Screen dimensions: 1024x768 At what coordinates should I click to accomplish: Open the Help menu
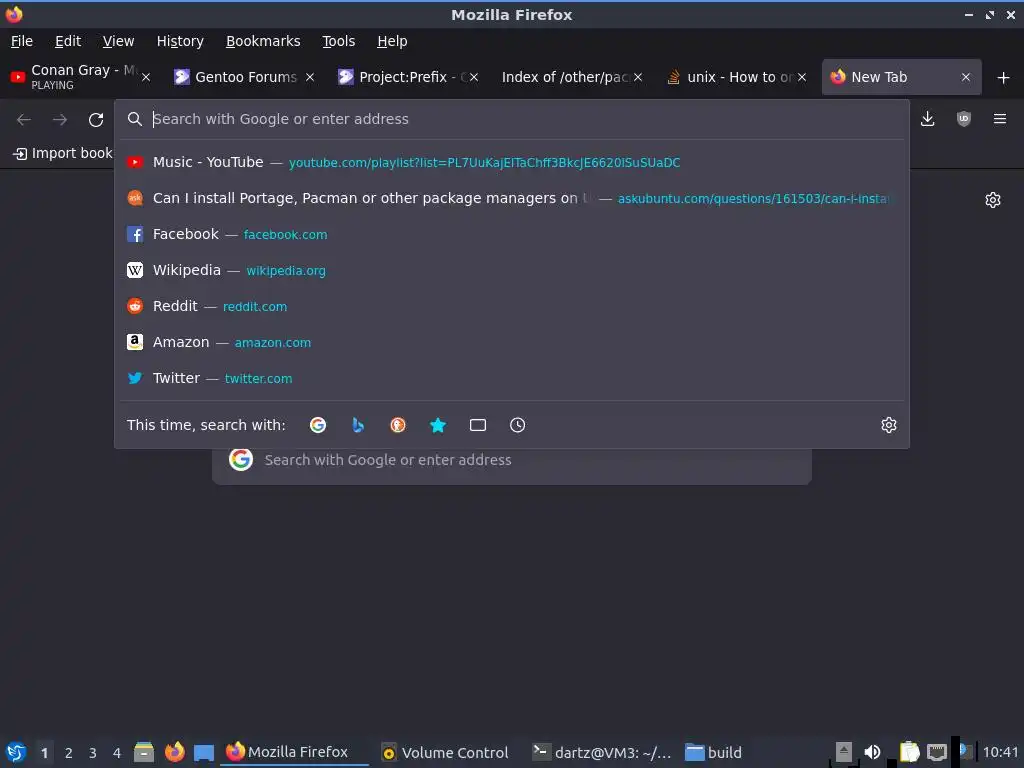[x=392, y=41]
